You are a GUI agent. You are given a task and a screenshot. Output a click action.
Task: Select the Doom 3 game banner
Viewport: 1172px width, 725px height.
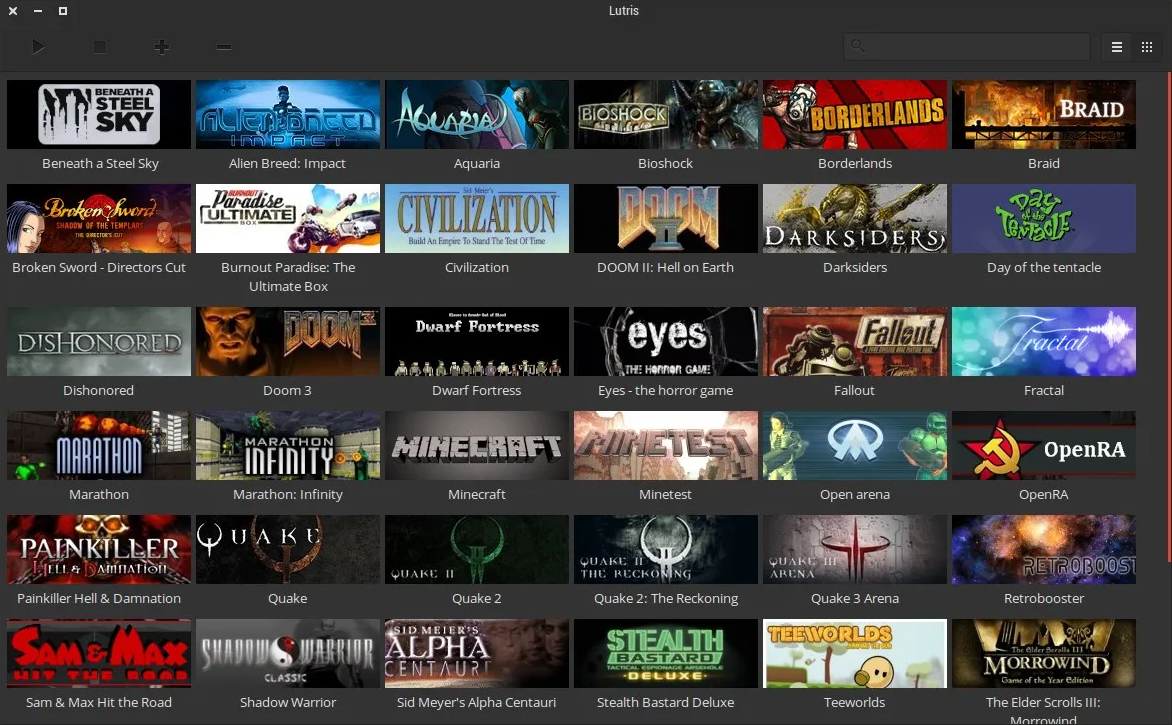tap(288, 342)
